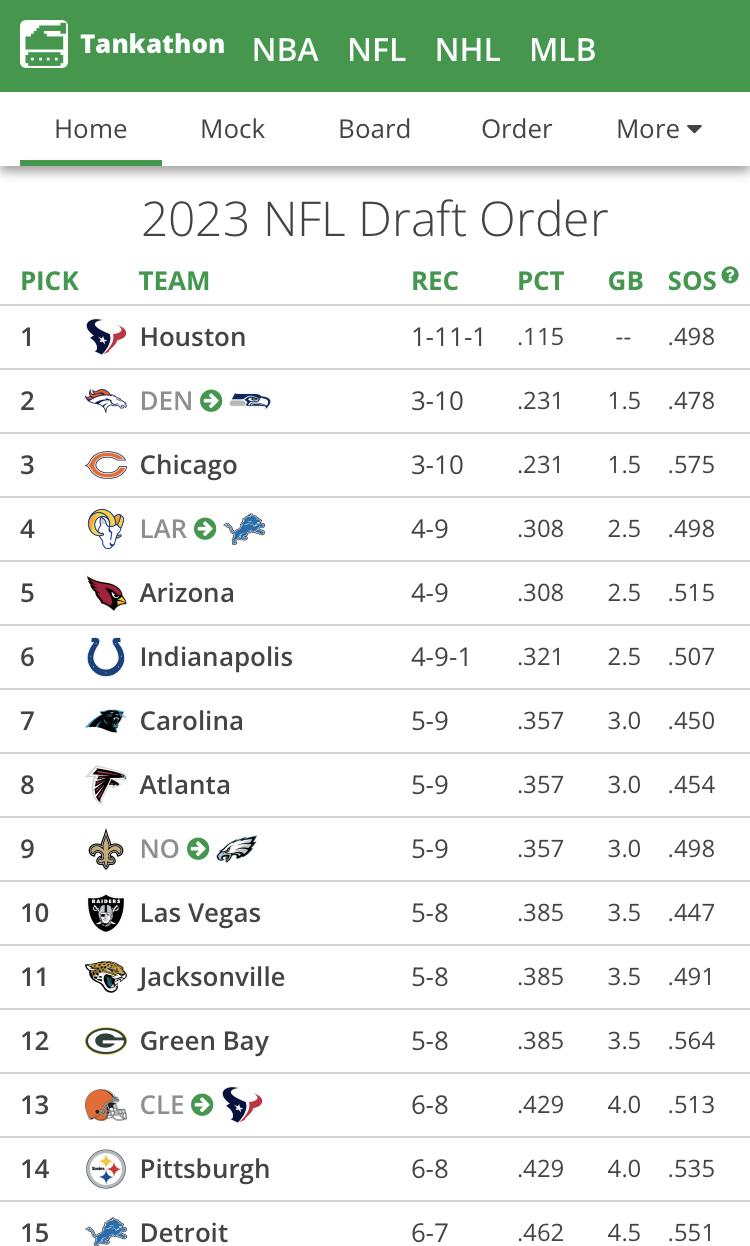Click the Lions logo next to LAR

pyautogui.click(x=245, y=529)
